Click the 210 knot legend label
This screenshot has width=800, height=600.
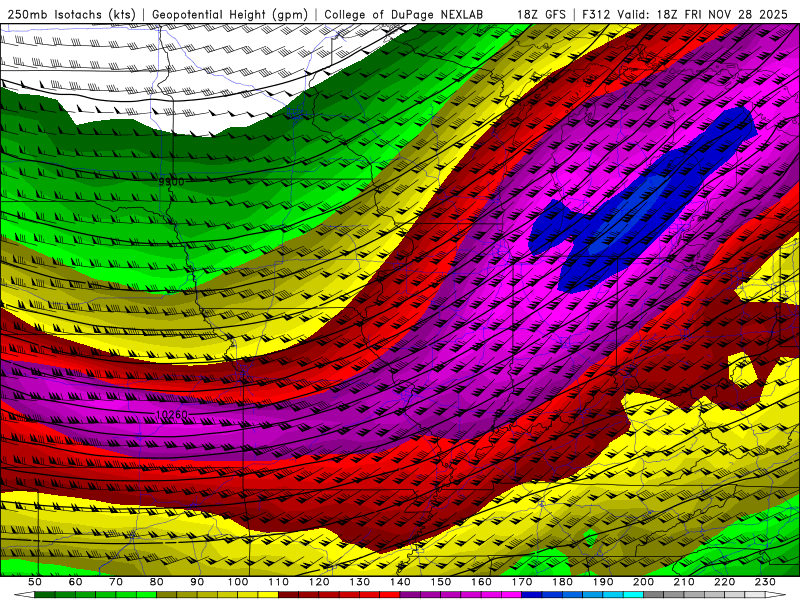(685, 582)
